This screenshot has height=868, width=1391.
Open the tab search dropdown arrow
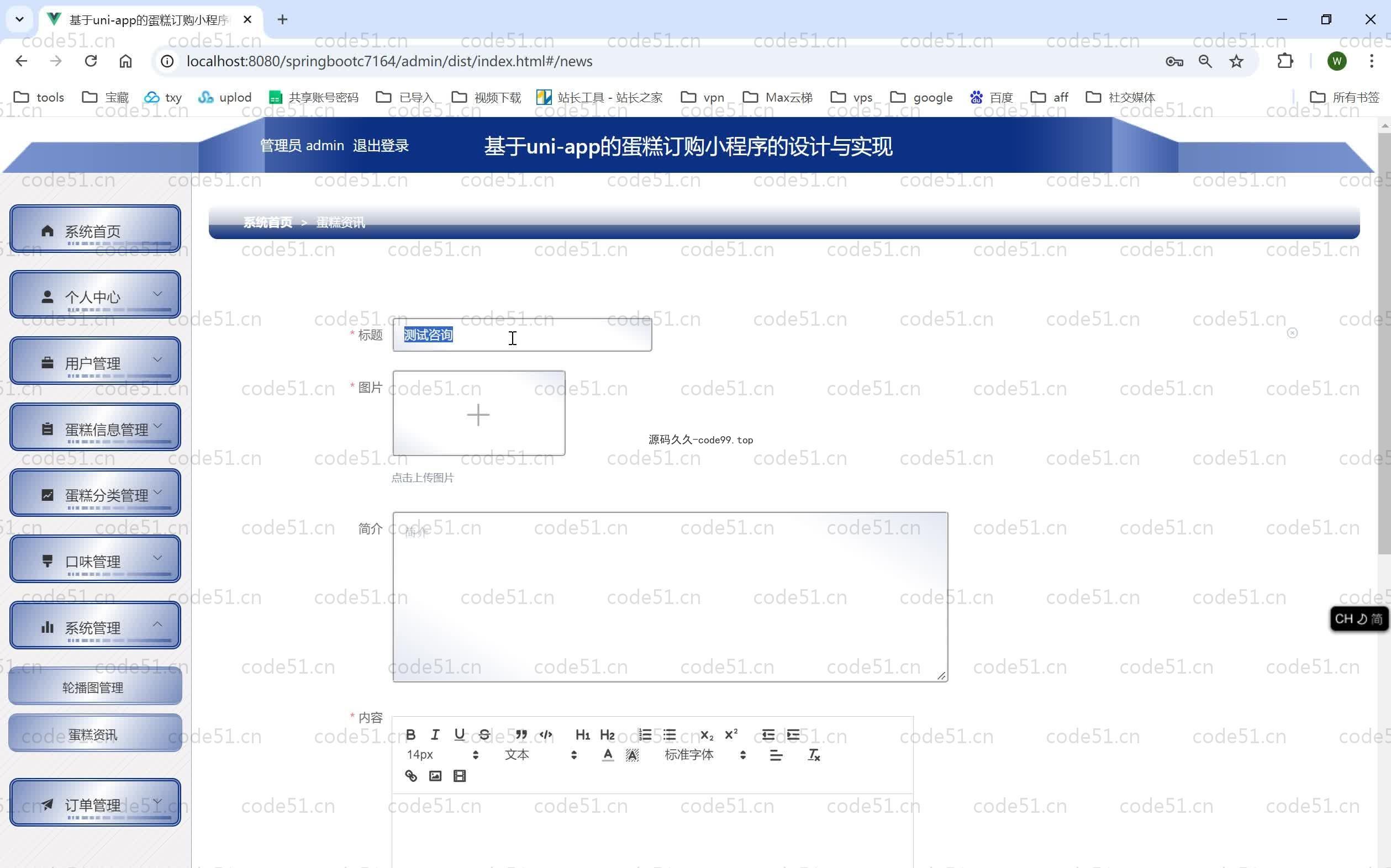point(19,19)
